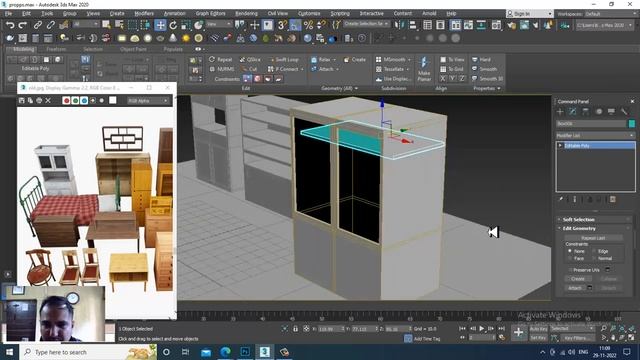Select Edge constraint radio button

coord(594,251)
